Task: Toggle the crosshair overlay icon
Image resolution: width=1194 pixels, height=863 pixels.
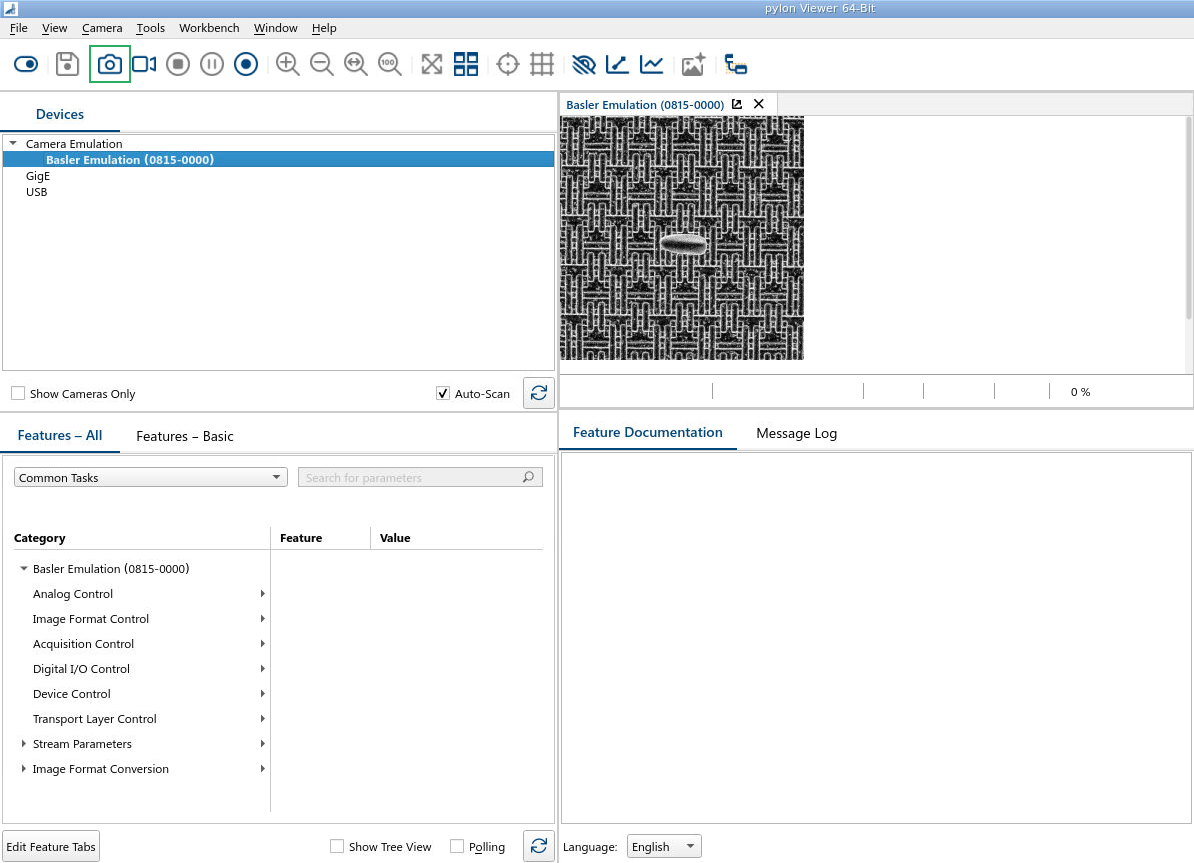Action: coord(507,64)
